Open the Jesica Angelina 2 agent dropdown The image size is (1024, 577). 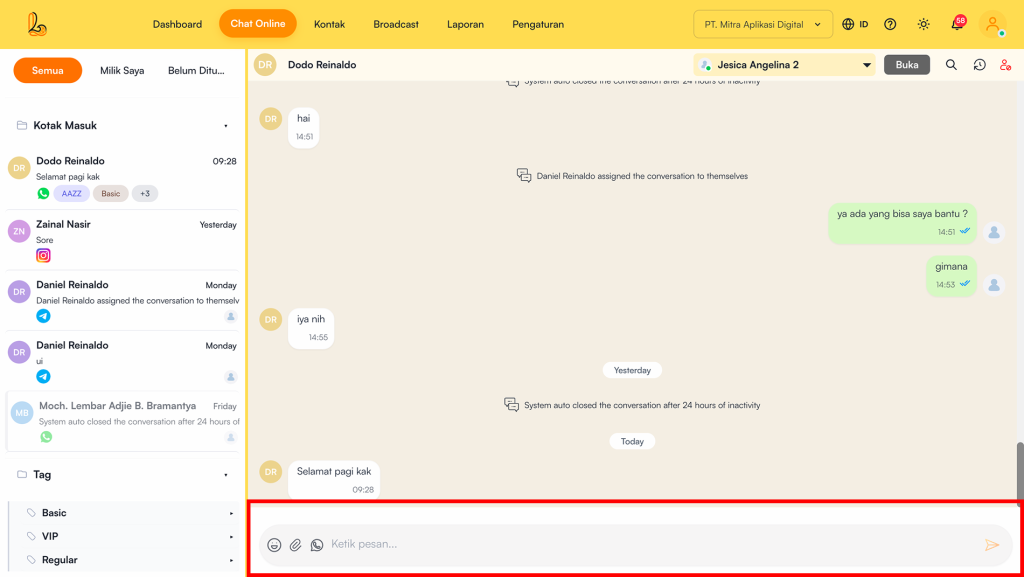tap(784, 65)
